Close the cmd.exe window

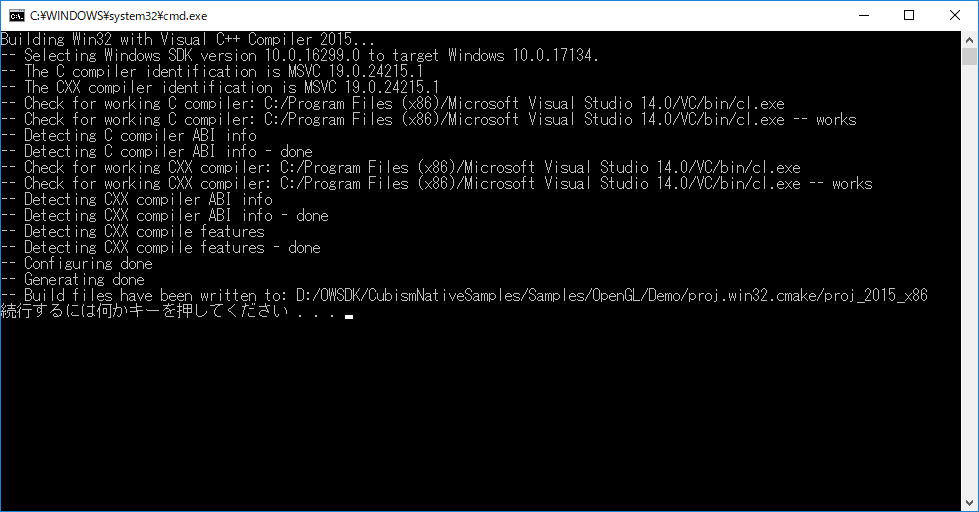(955, 16)
